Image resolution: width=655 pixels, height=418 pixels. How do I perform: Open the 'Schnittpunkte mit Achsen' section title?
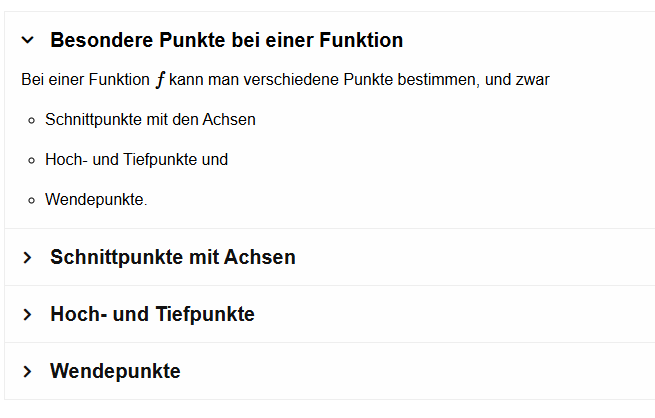(172, 257)
